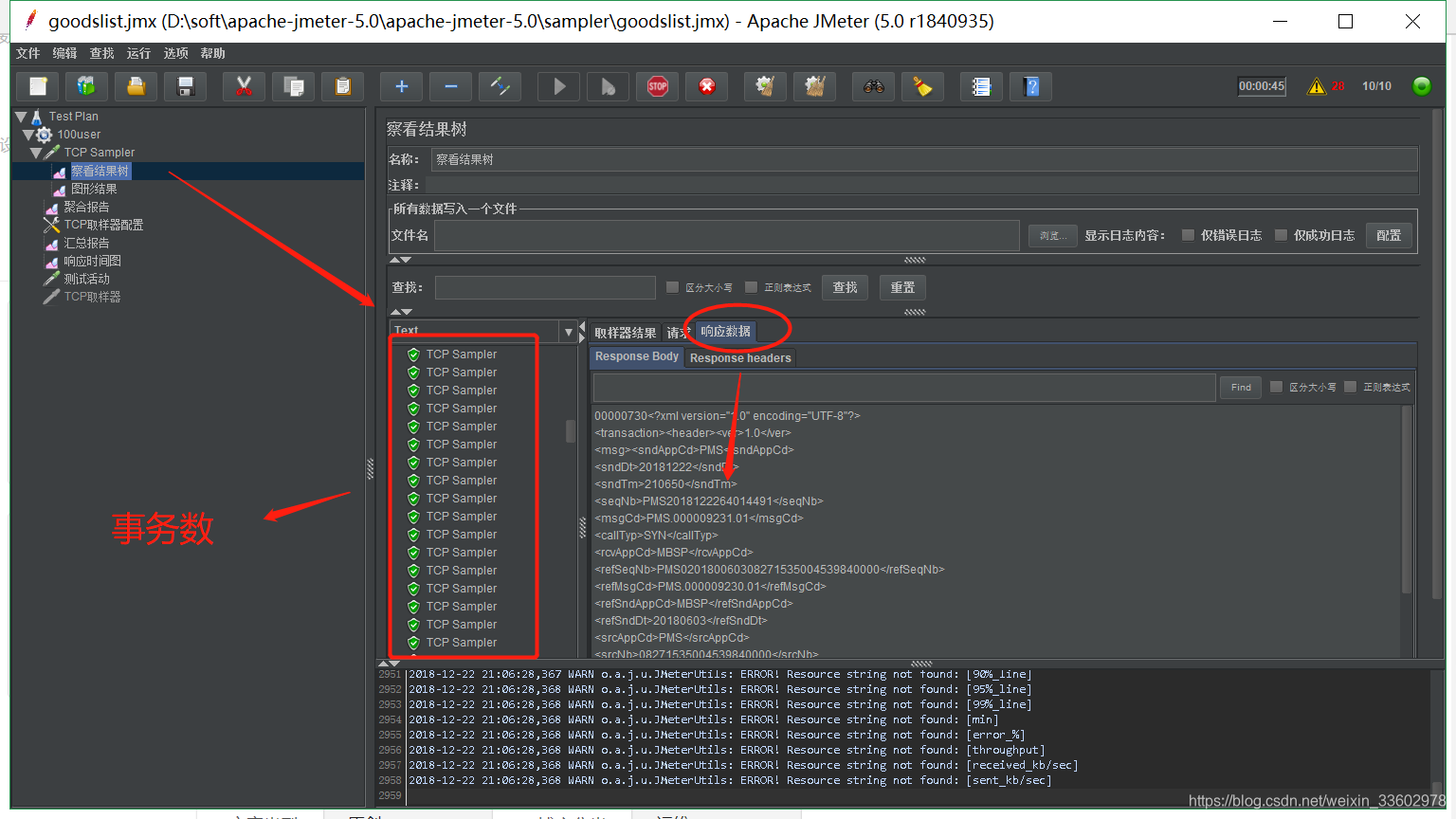
Task: Click the Cut scissors icon
Action: click(x=244, y=86)
